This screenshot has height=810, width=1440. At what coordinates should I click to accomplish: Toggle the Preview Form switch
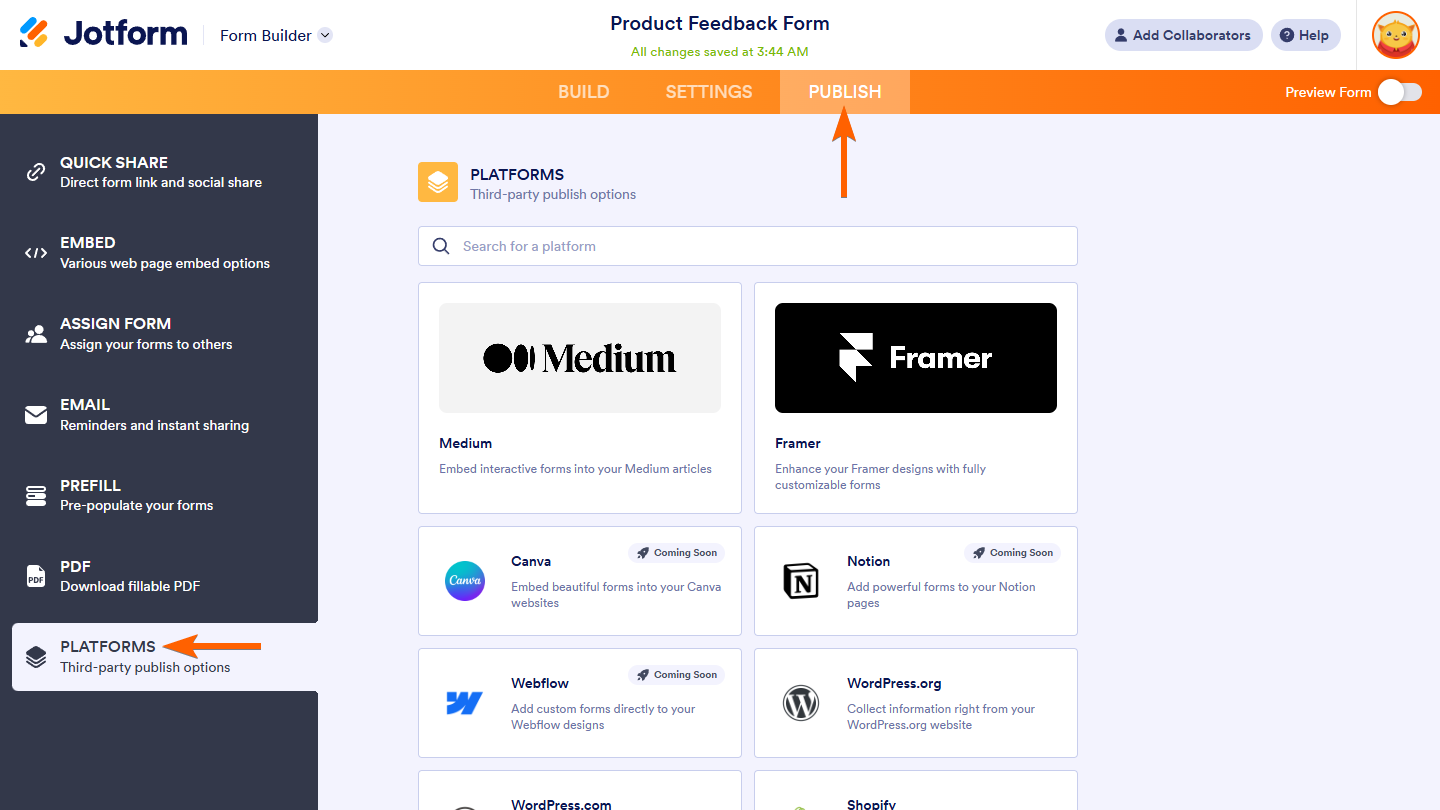tap(1399, 92)
